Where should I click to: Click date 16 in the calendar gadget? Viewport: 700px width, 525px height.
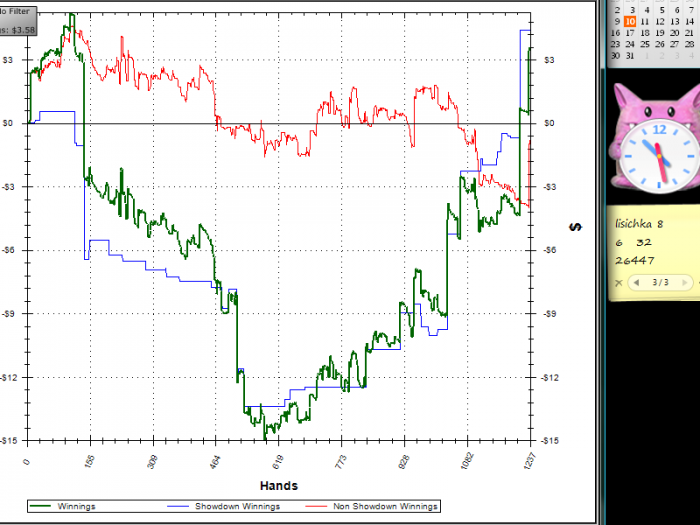pyautogui.click(x=615, y=33)
